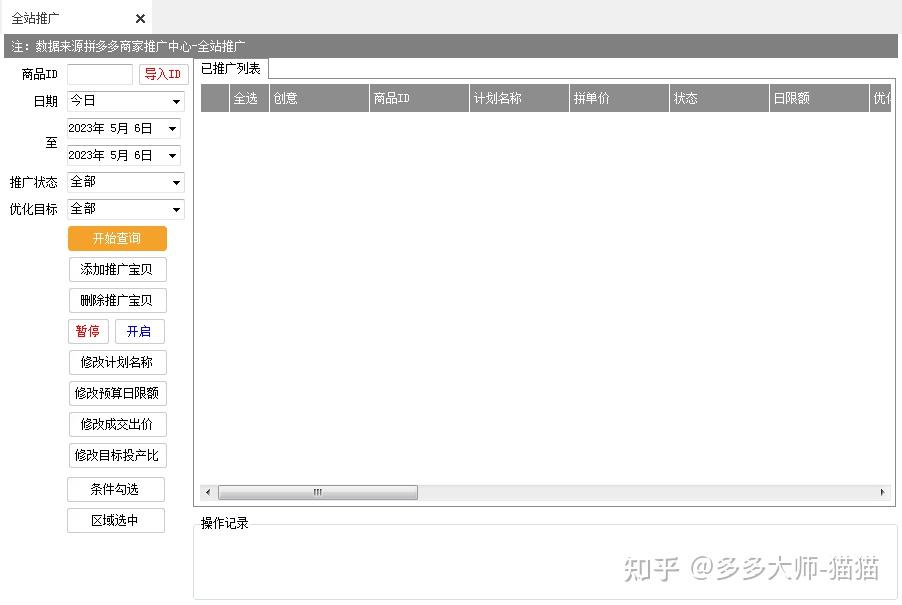Screen dimensions: 902x605
Task: Sort by the 拼单价 column header
Action: pyautogui.click(x=619, y=98)
